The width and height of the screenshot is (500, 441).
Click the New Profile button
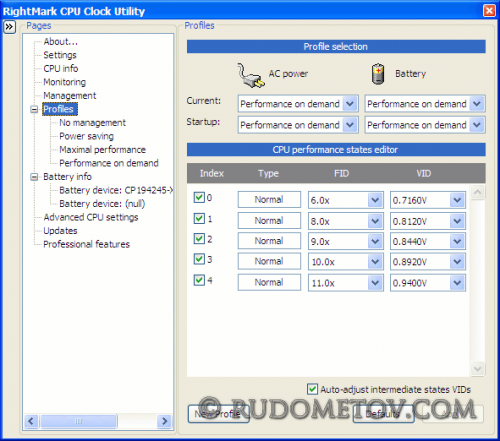(x=219, y=414)
